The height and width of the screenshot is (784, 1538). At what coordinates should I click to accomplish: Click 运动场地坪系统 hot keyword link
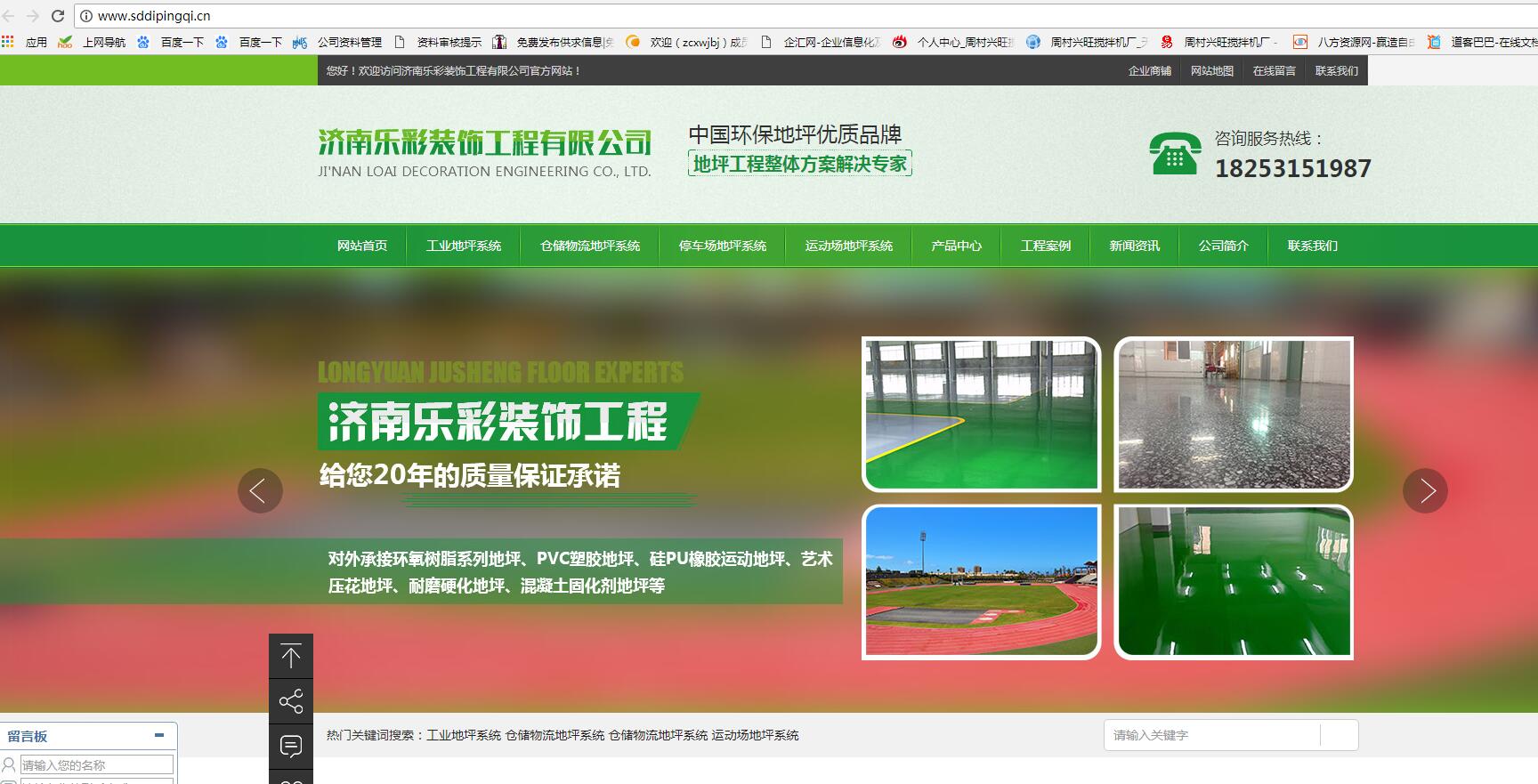pyautogui.click(x=755, y=735)
